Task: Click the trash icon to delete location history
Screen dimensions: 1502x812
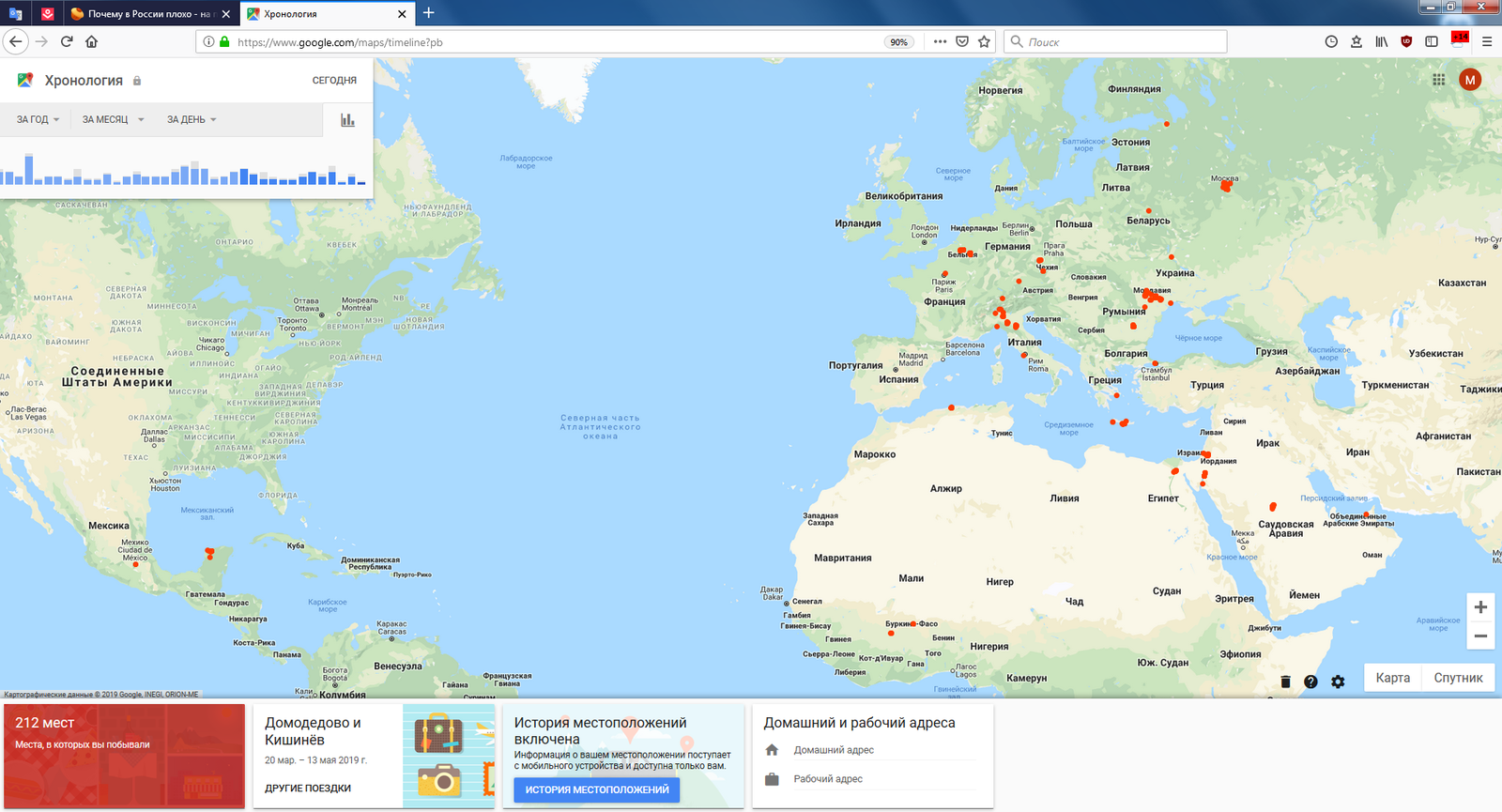Action: tap(1285, 682)
